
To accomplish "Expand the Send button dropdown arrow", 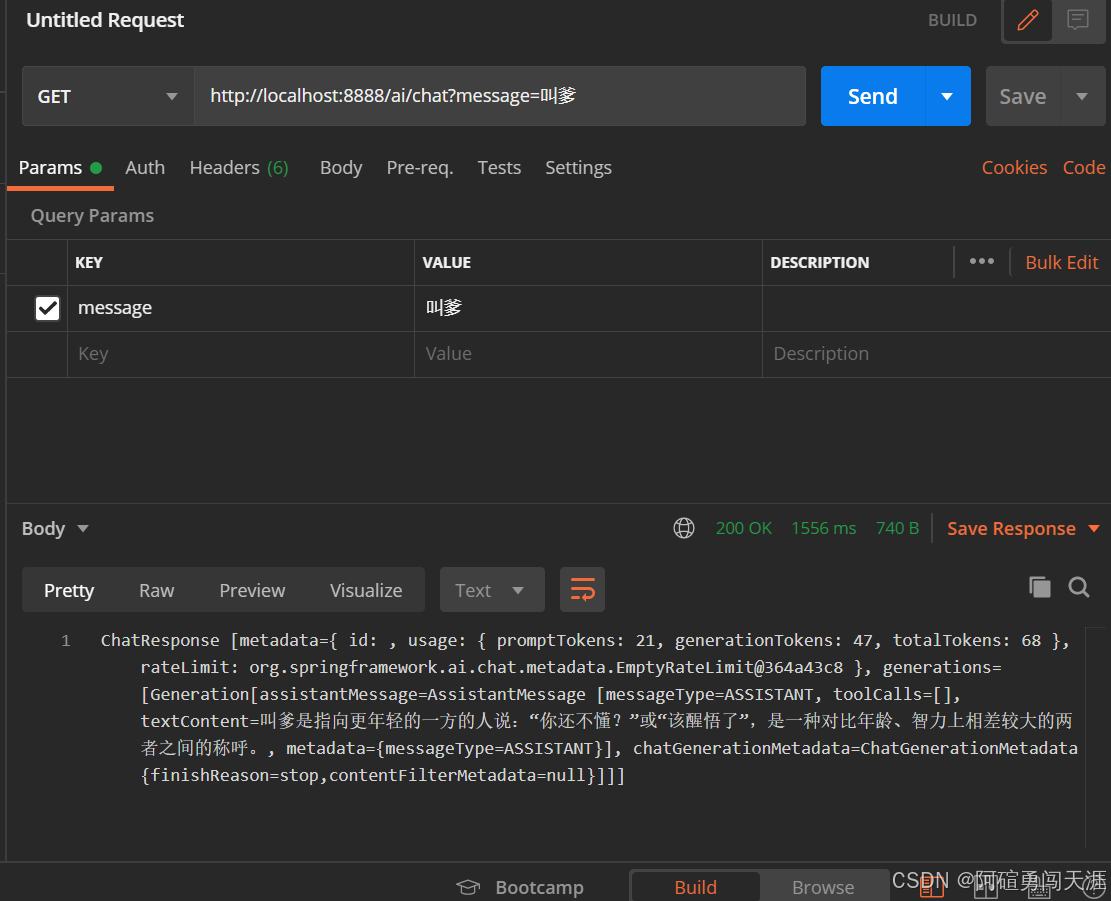I will pos(947,96).
